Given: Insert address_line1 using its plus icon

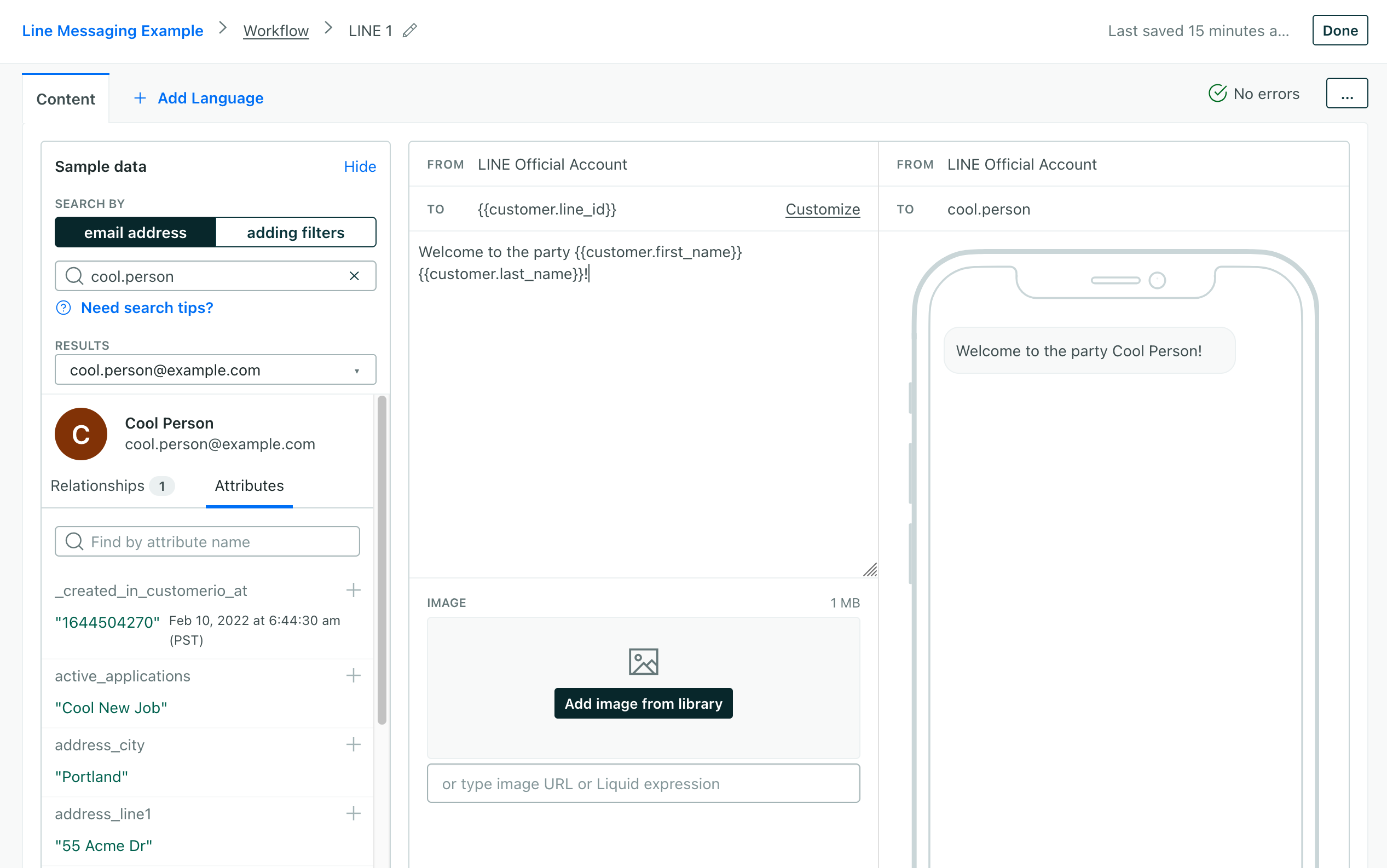Looking at the screenshot, I should (x=354, y=813).
